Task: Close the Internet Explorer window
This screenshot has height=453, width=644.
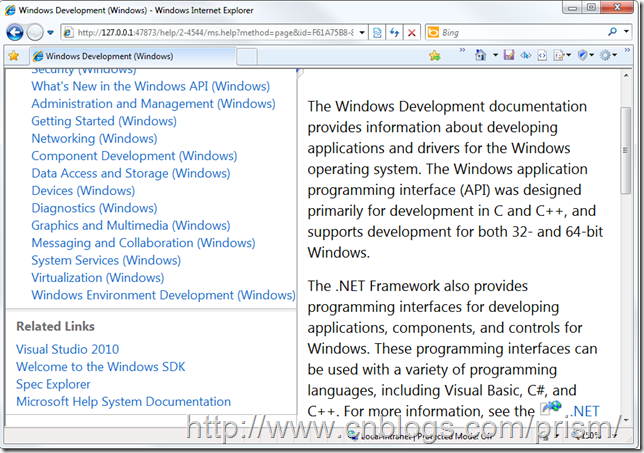Action: tap(617, 8)
